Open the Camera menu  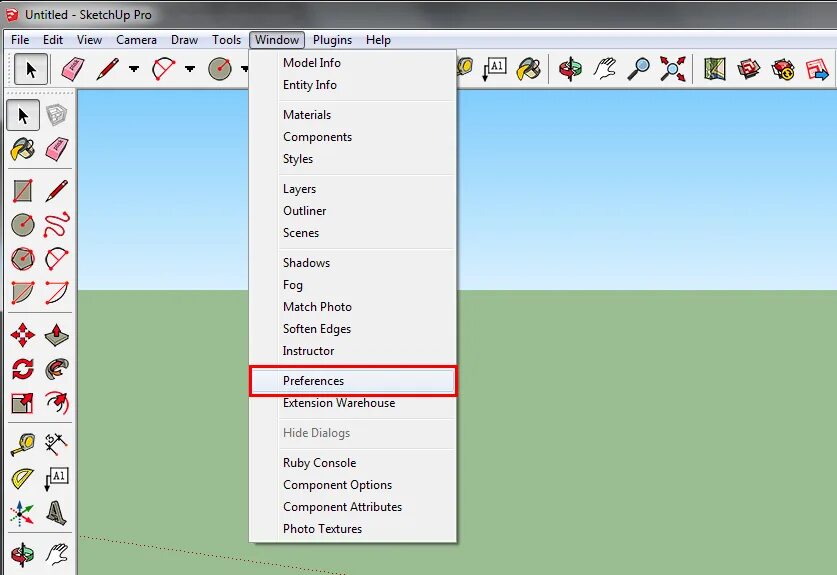tap(136, 40)
